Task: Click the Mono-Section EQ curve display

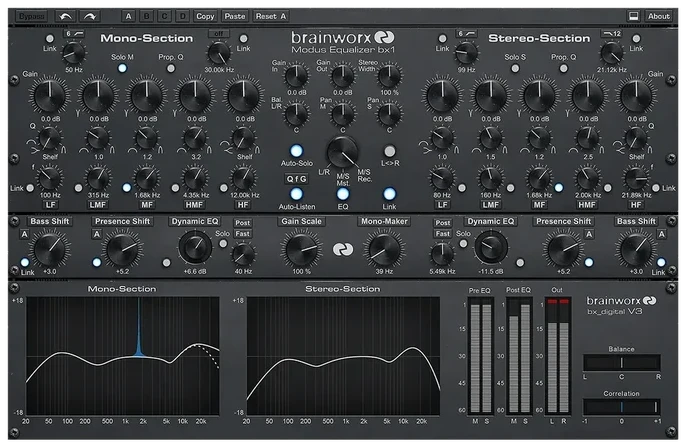Action: pyautogui.click(x=122, y=356)
